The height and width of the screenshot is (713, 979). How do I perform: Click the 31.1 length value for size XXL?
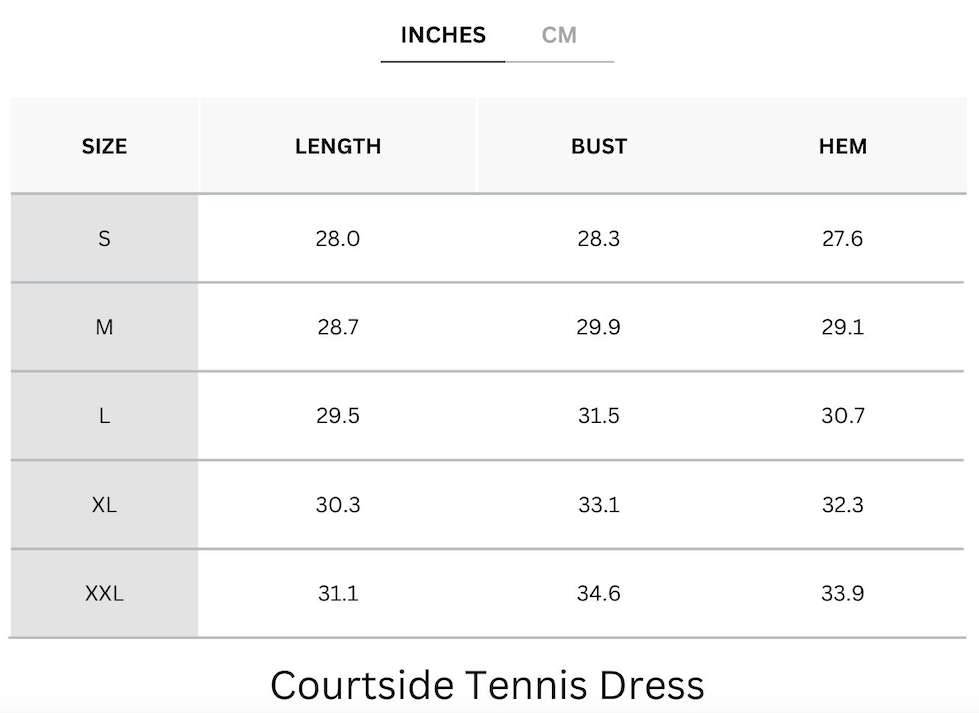pos(340,592)
